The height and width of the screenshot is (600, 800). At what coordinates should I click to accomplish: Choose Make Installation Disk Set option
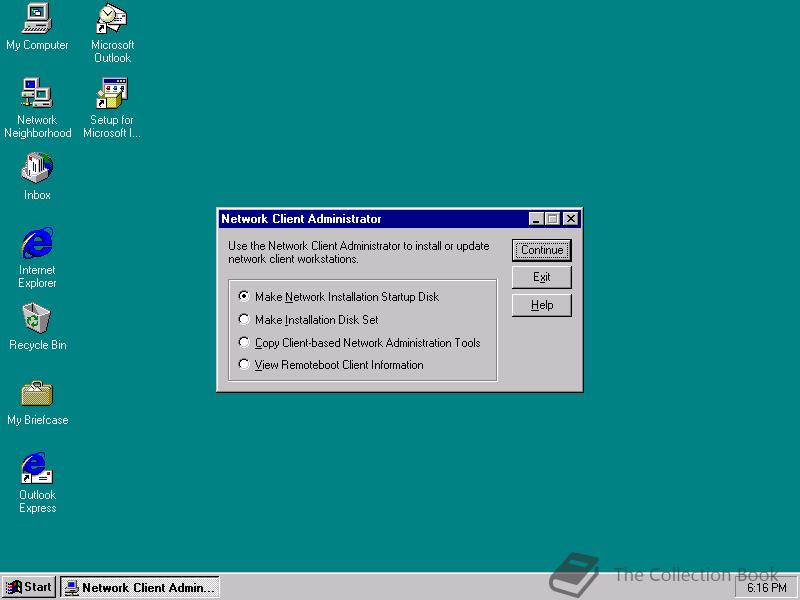[309, 320]
